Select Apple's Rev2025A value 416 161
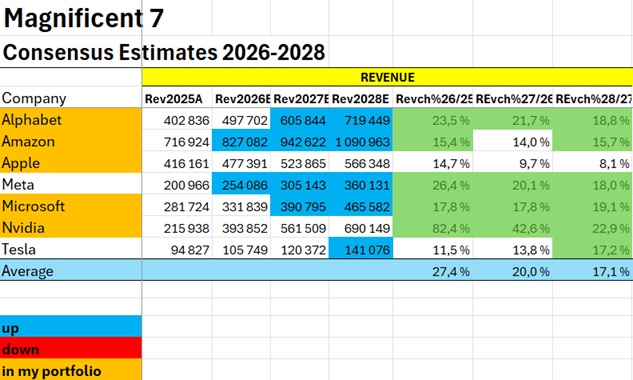 click(177, 163)
